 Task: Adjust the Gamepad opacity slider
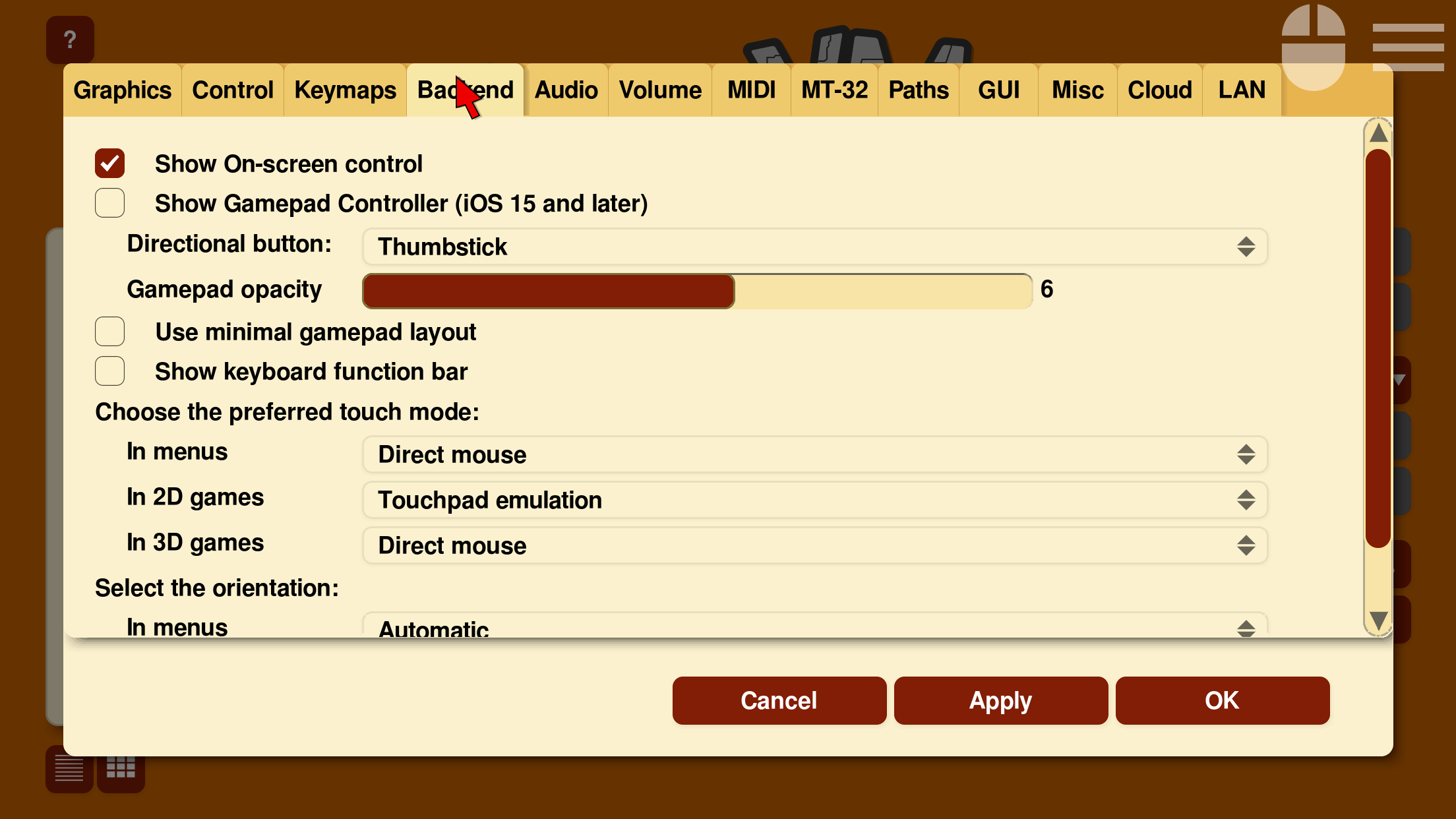(x=697, y=291)
